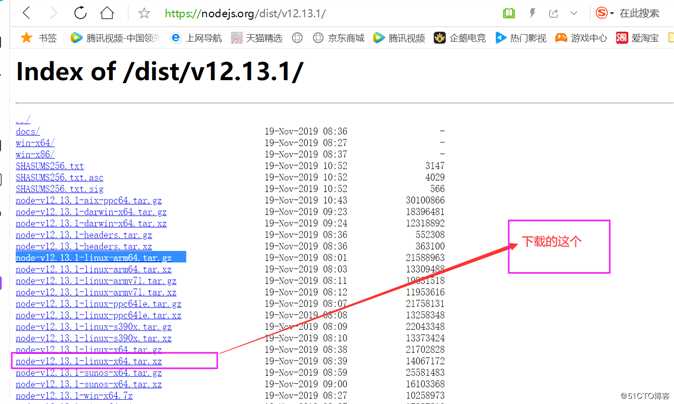This screenshot has height=404, width=674.
Task: Download node-v12.13.1-aix-ppc64.tar.gz
Action: 89,201
